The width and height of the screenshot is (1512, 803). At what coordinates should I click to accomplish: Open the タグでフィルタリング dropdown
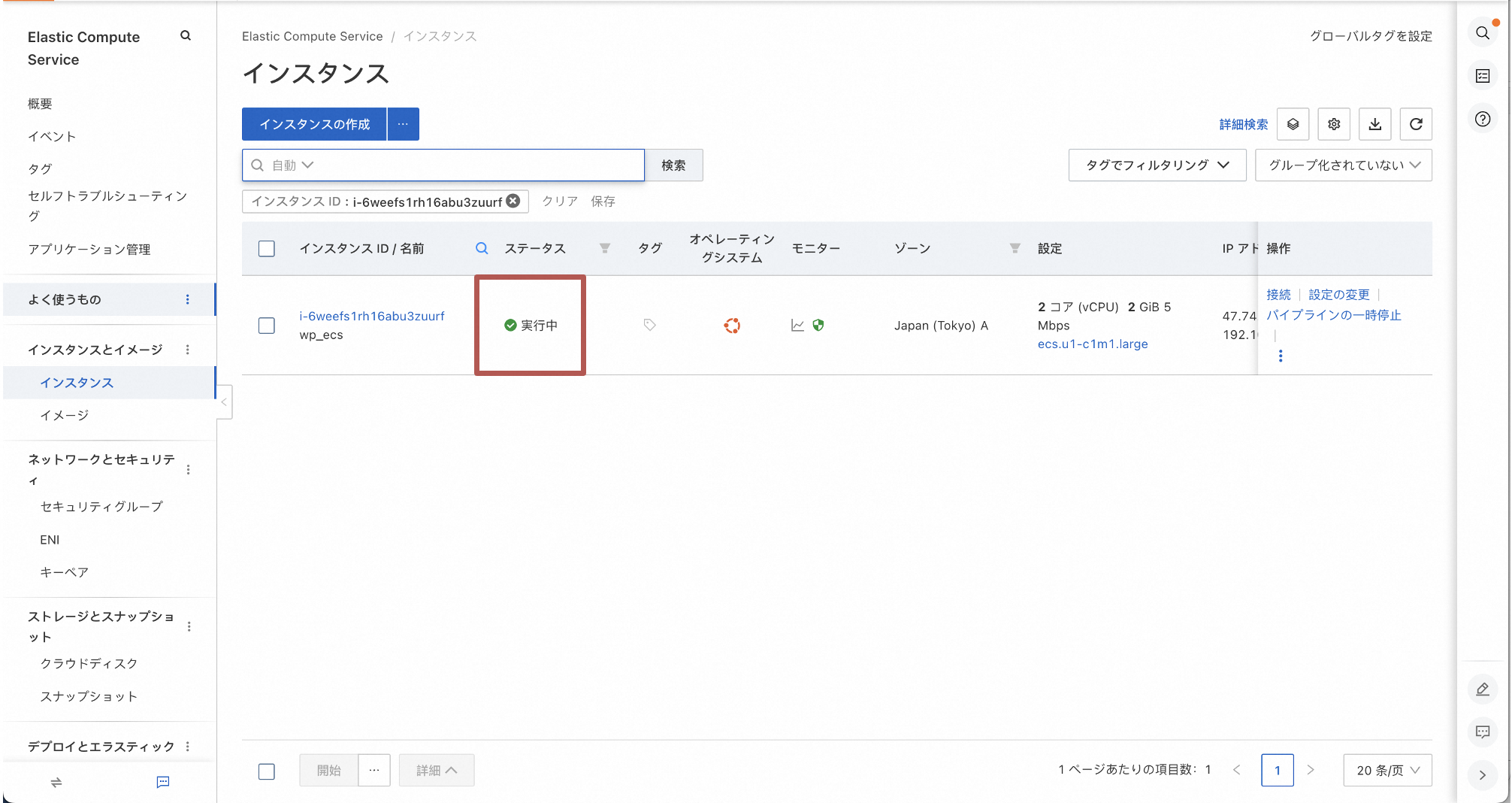(x=1157, y=165)
